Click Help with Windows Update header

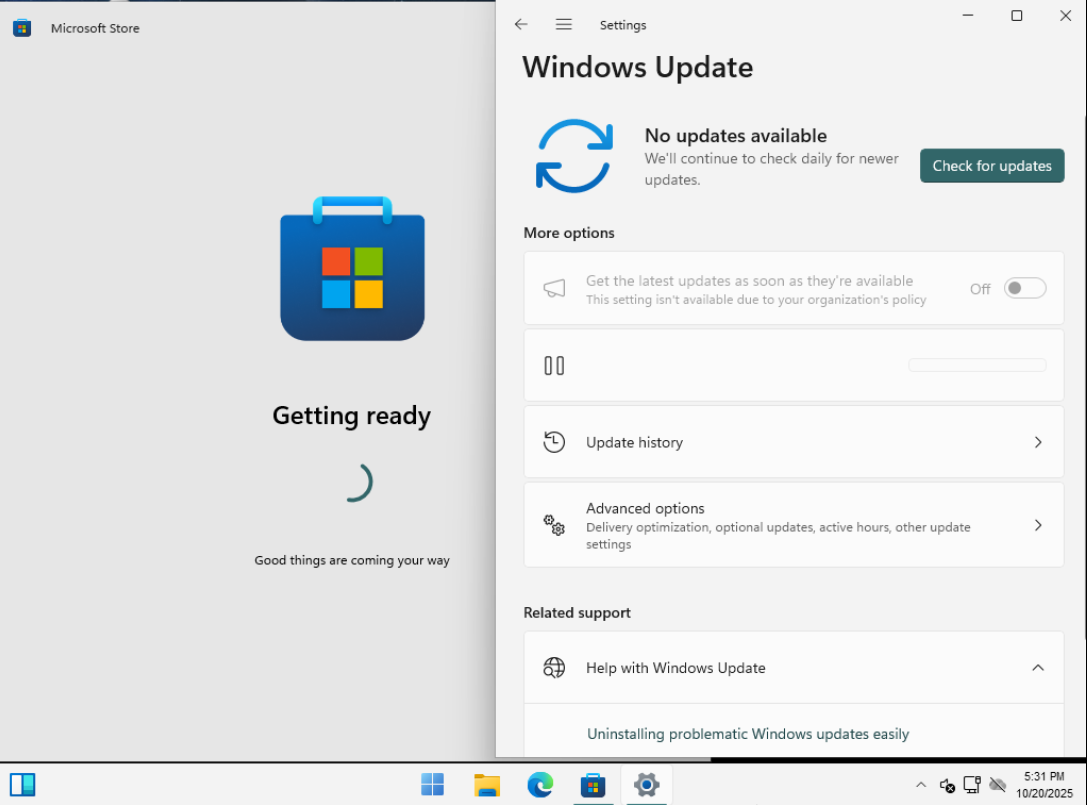[x=794, y=668]
